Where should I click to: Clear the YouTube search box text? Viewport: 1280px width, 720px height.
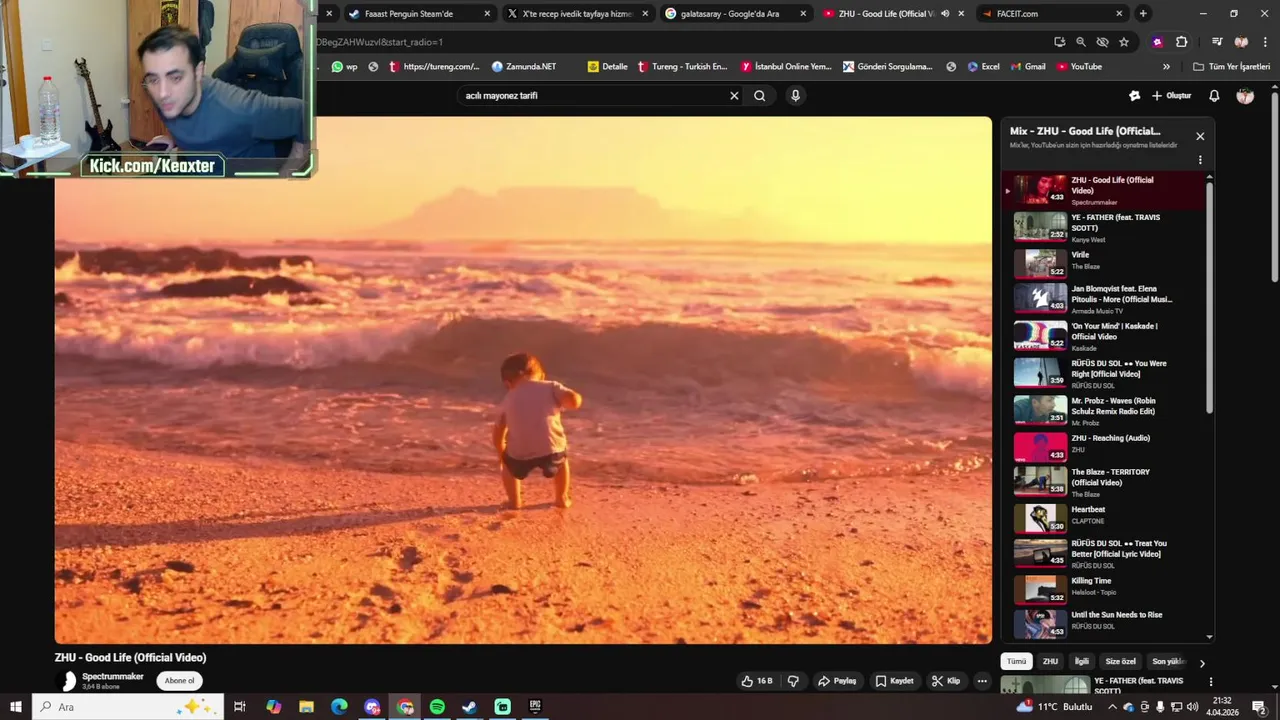[734, 96]
